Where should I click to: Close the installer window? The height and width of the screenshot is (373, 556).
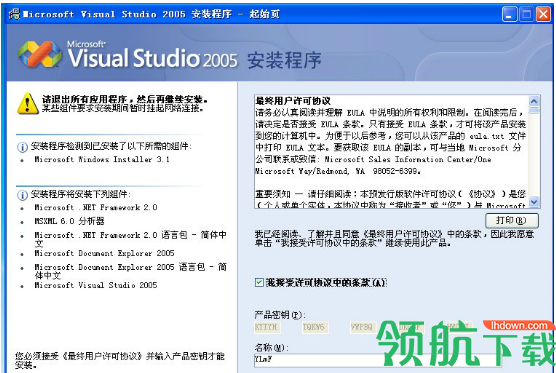(543, 15)
